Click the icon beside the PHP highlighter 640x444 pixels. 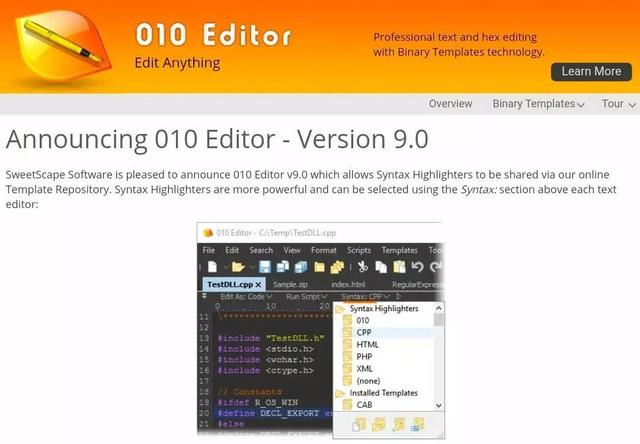pyautogui.click(x=347, y=357)
